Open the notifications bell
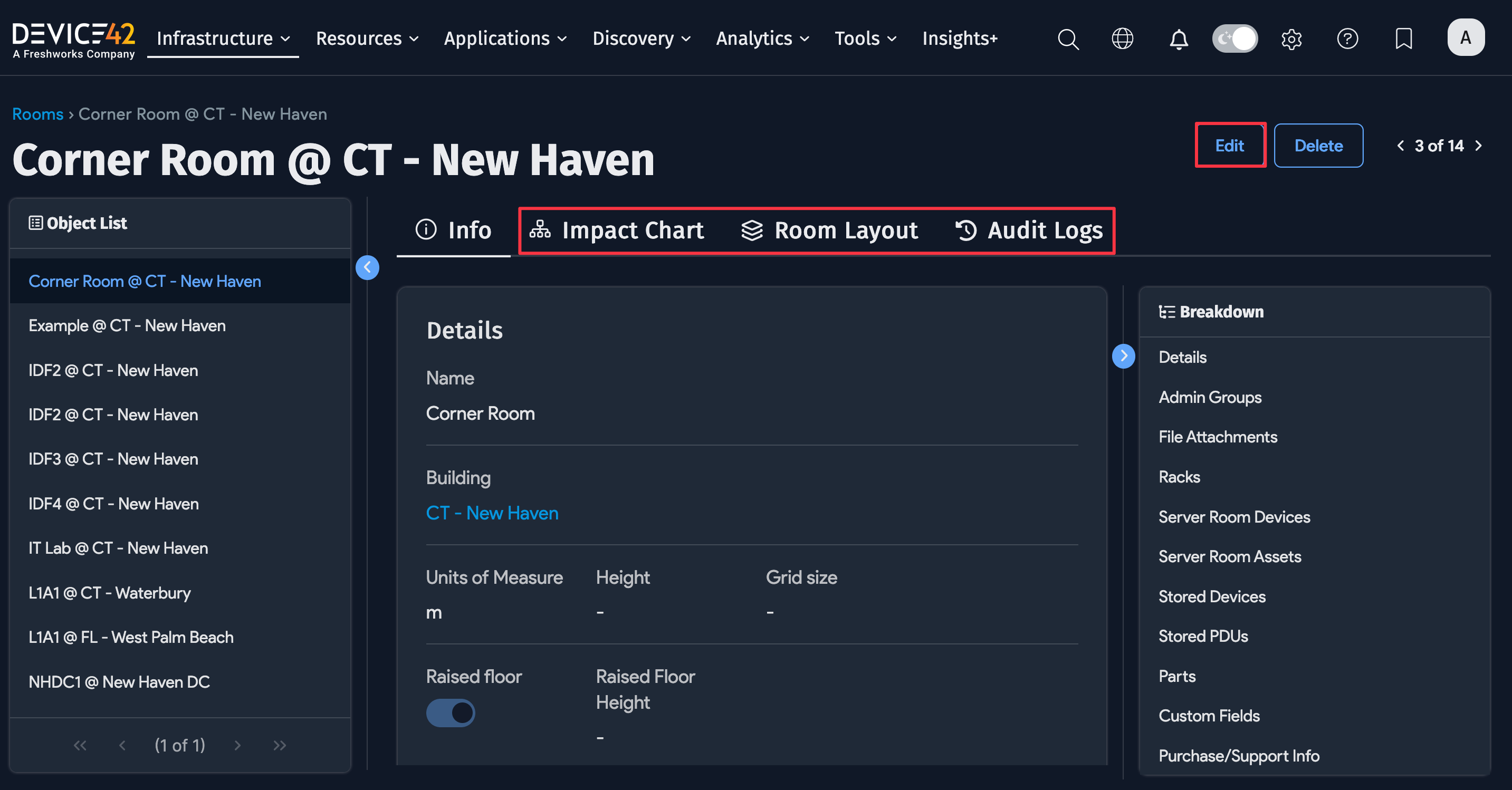1512x790 pixels. 1179,38
